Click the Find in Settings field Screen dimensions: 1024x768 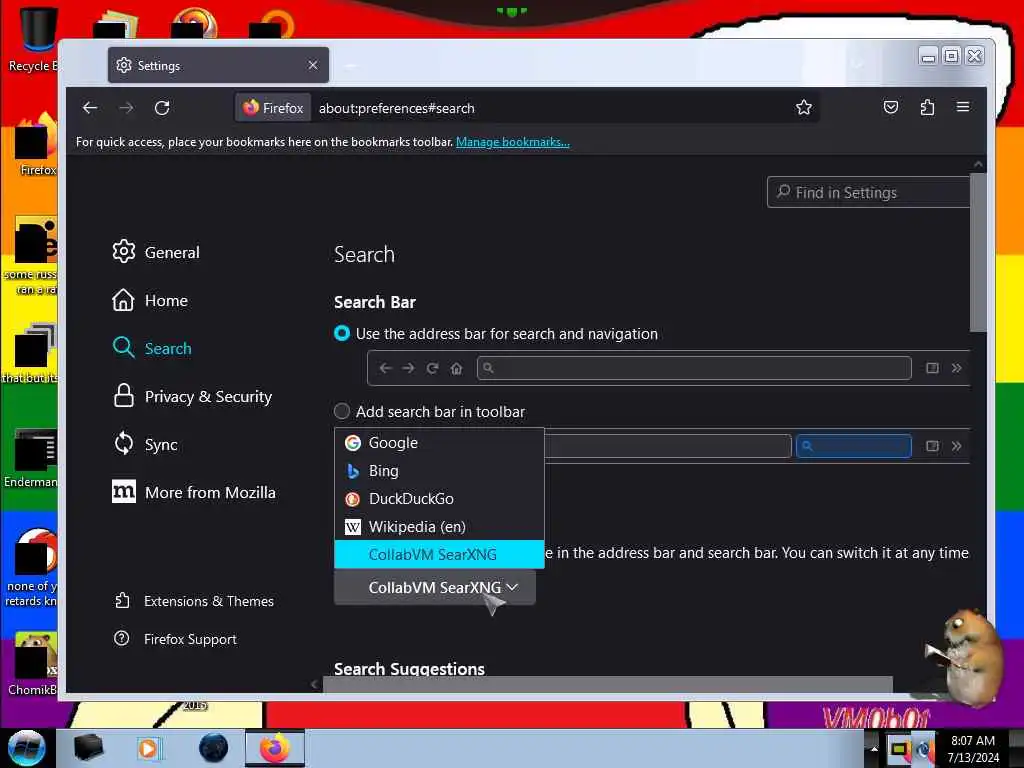tap(869, 193)
